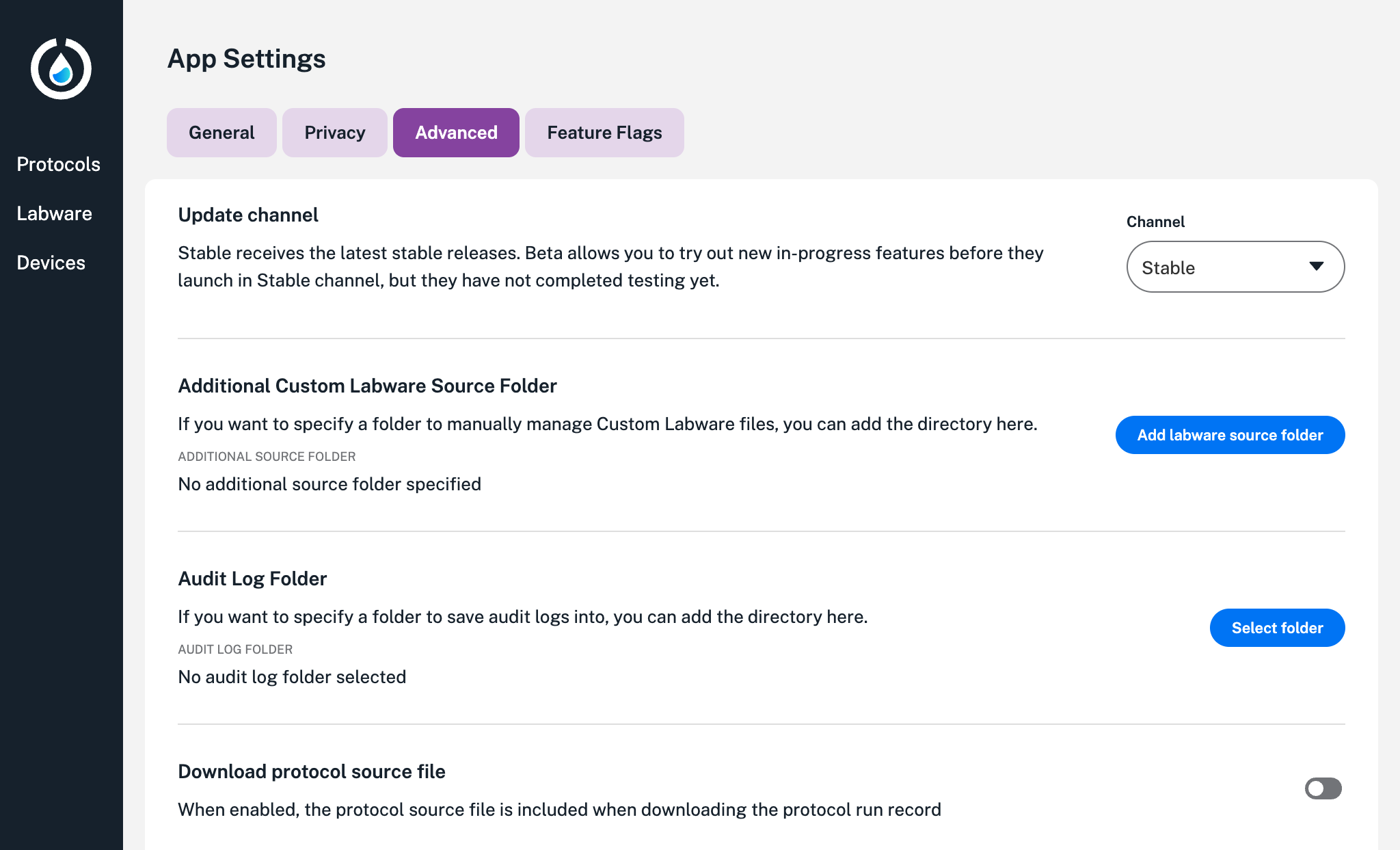Open the Protocols section
1400x850 pixels.
coord(59,164)
